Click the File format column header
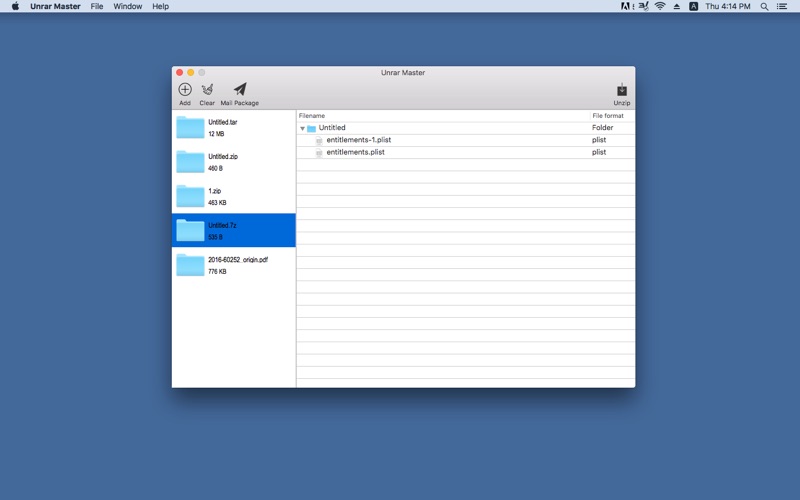Image resolution: width=800 pixels, height=500 pixels. pos(608,116)
